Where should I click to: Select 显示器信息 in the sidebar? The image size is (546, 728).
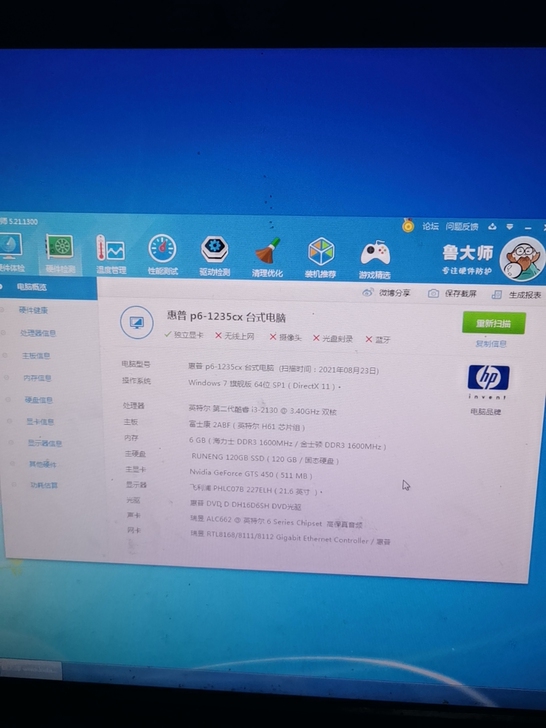click(45, 443)
